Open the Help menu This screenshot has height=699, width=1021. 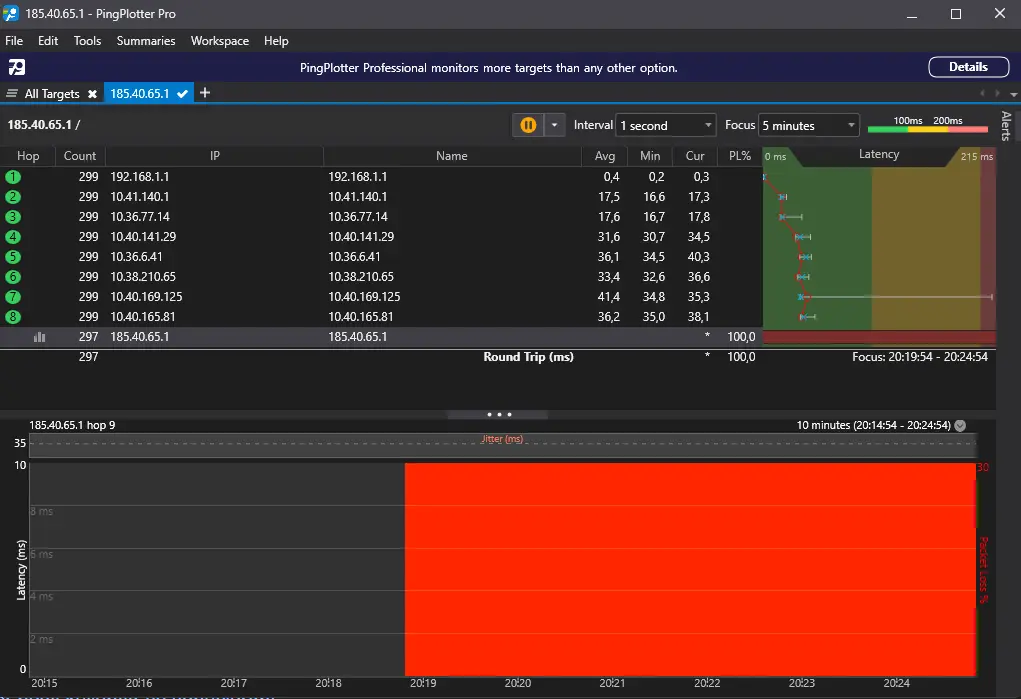[x=276, y=40]
